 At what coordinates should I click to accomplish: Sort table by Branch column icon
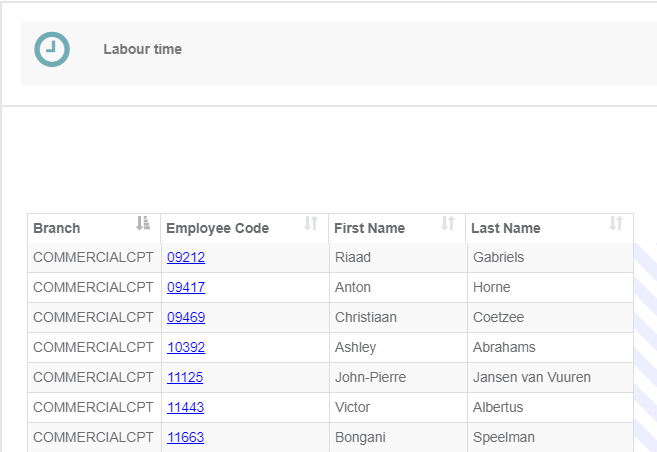[143, 223]
